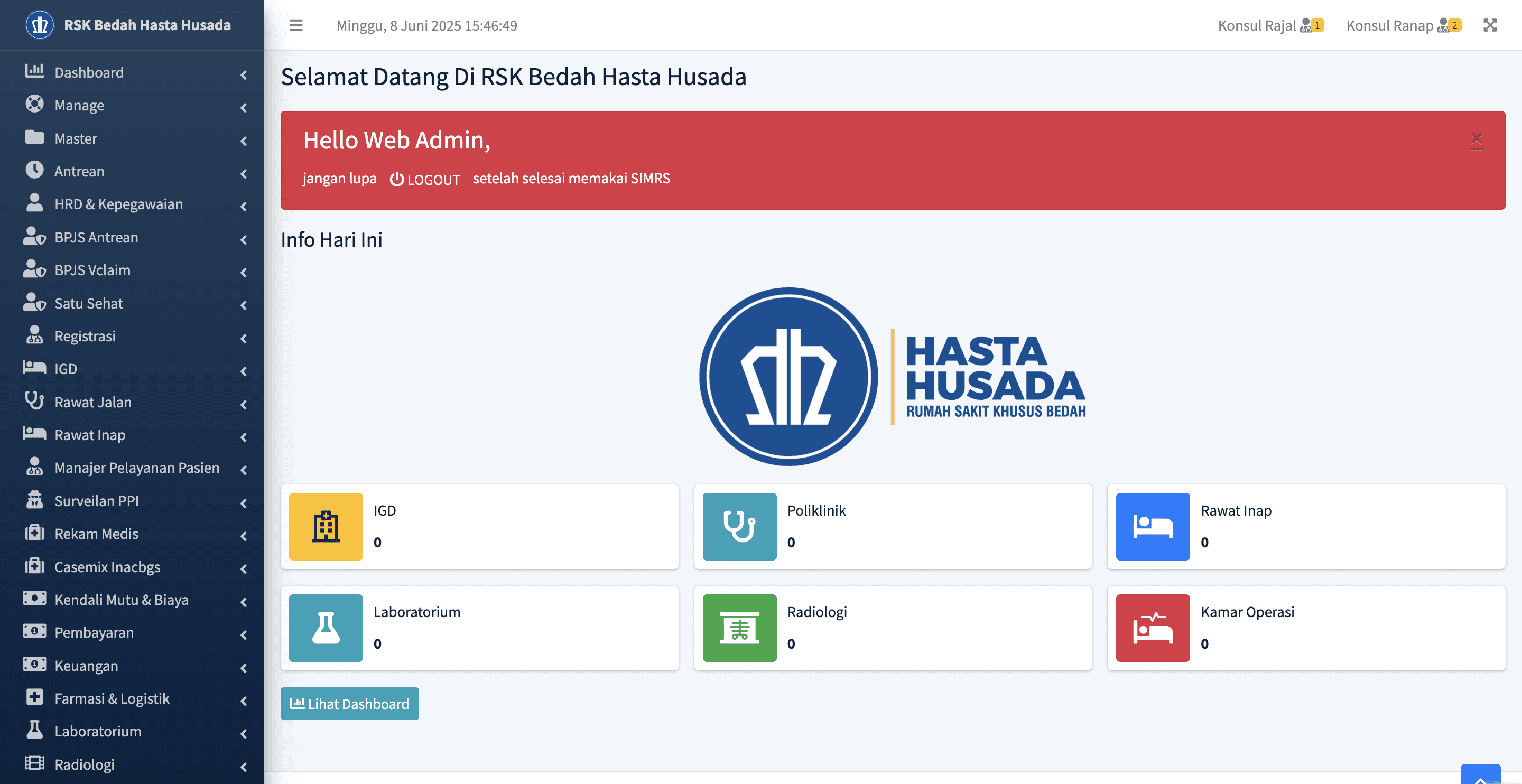Click the Rawat Inap bed icon in sidebar
This screenshot has width=1522, height=784.
[x=34, y=434]
